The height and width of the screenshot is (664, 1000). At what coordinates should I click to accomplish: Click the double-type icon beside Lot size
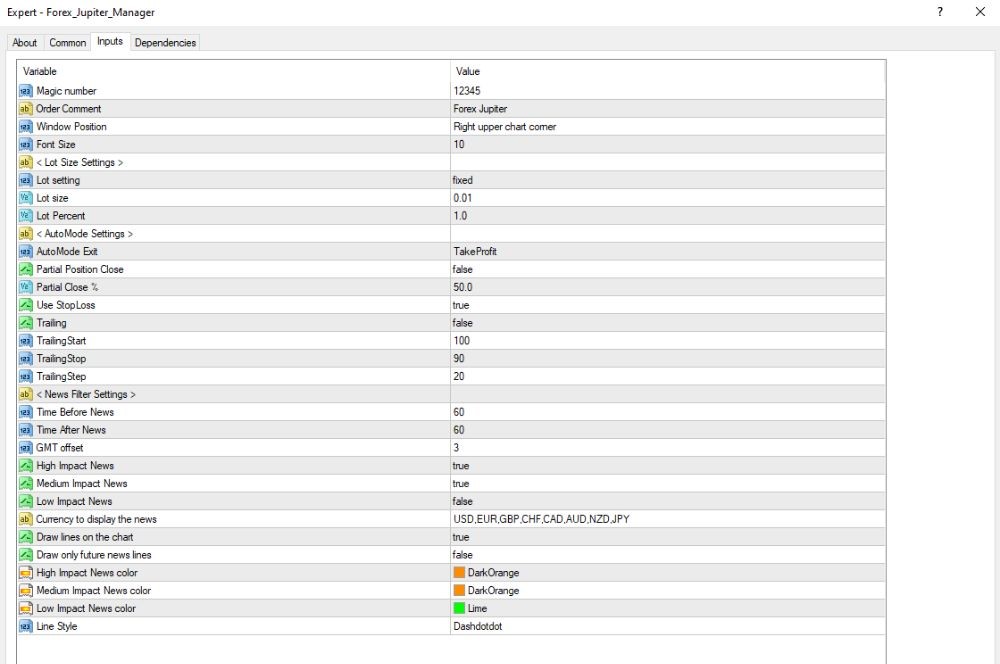point(26,198)
